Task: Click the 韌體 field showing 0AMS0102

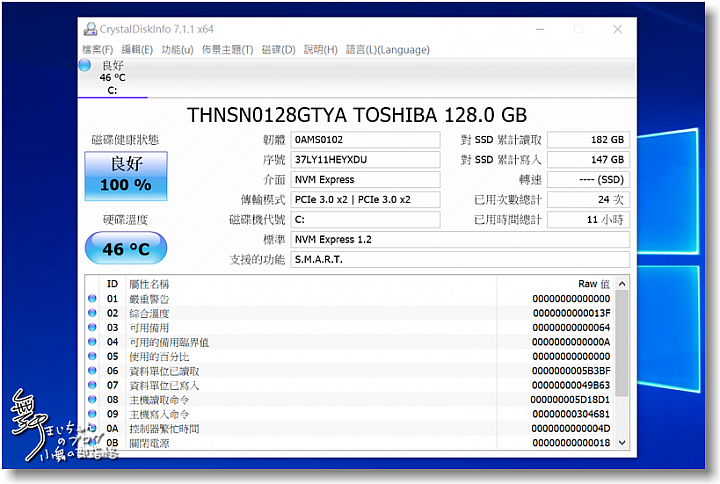Action: click(x=365, y=140)
